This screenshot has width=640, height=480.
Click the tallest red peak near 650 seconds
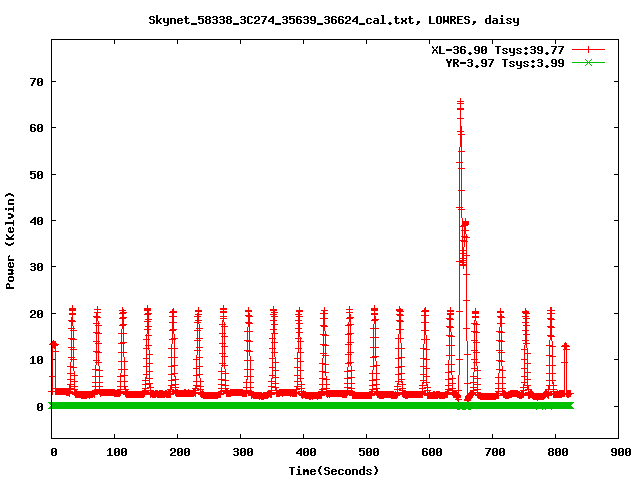click(460, 102)
